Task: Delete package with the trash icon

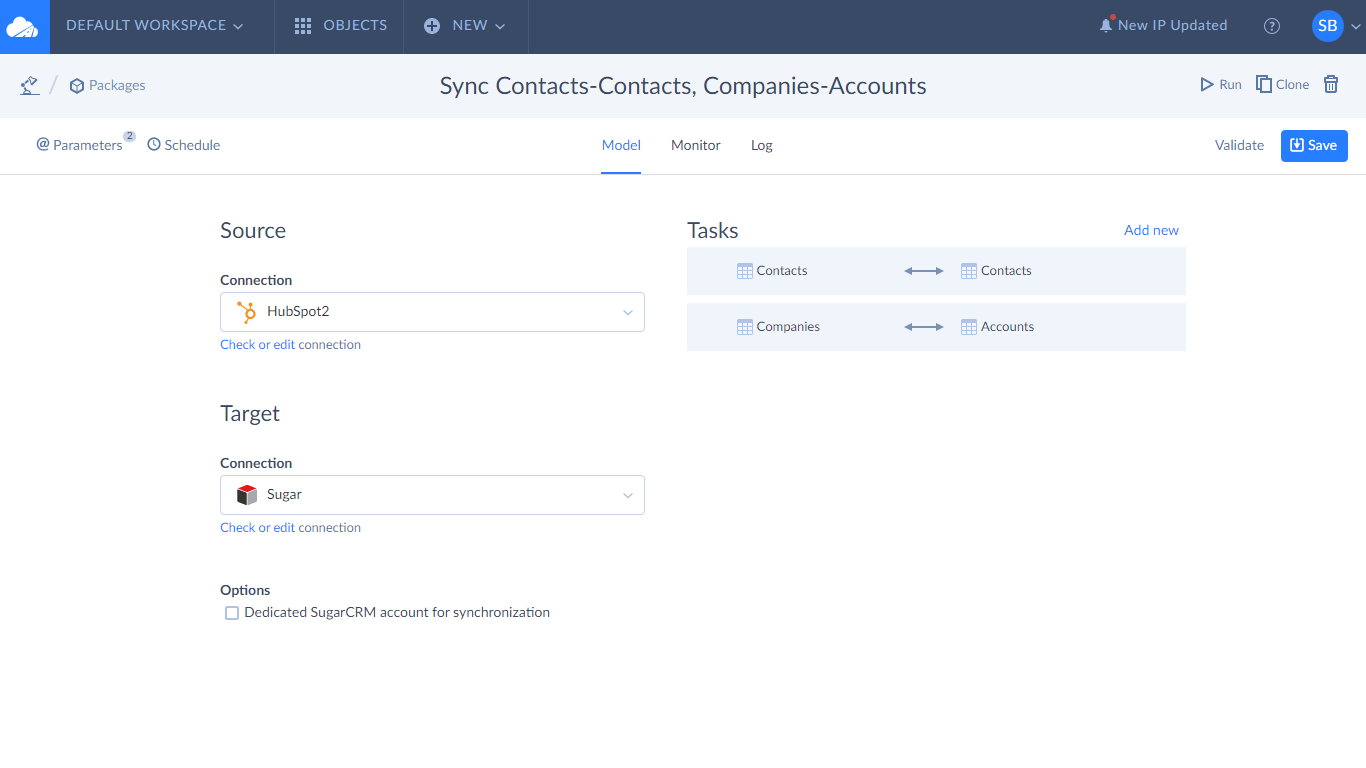Action: (1331, 85)
